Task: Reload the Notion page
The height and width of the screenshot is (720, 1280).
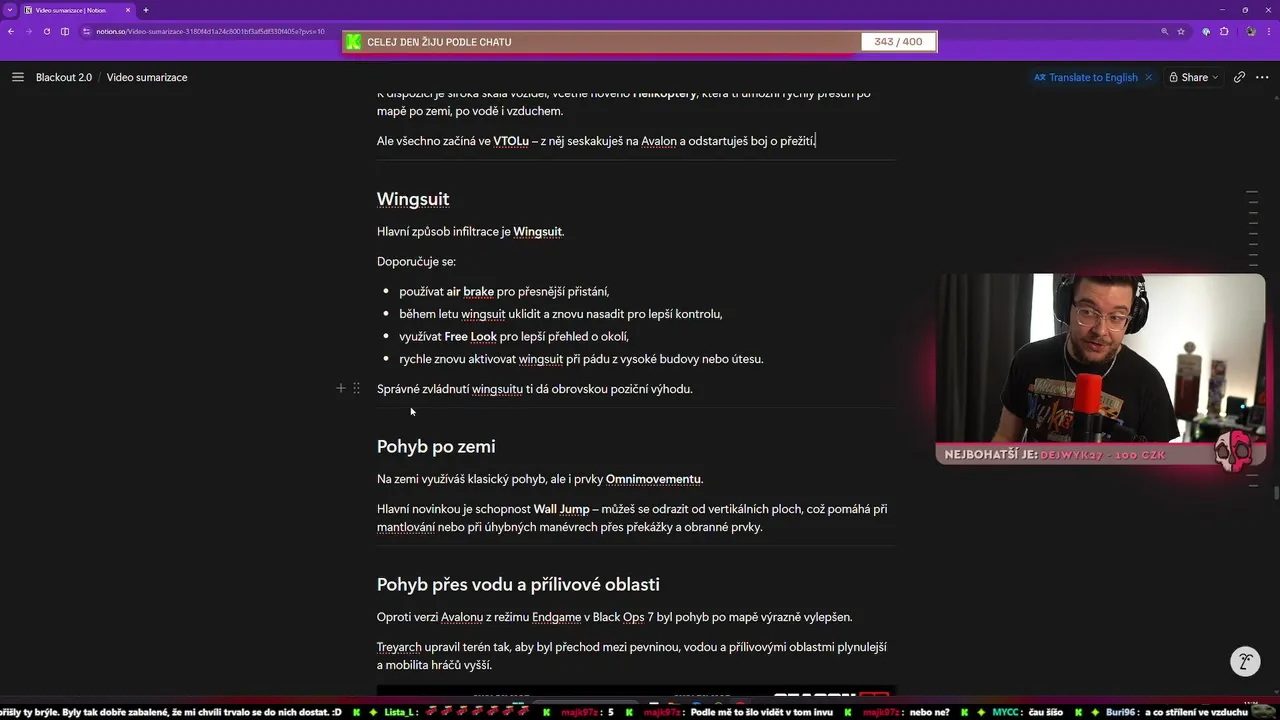Action: point(47,31)
